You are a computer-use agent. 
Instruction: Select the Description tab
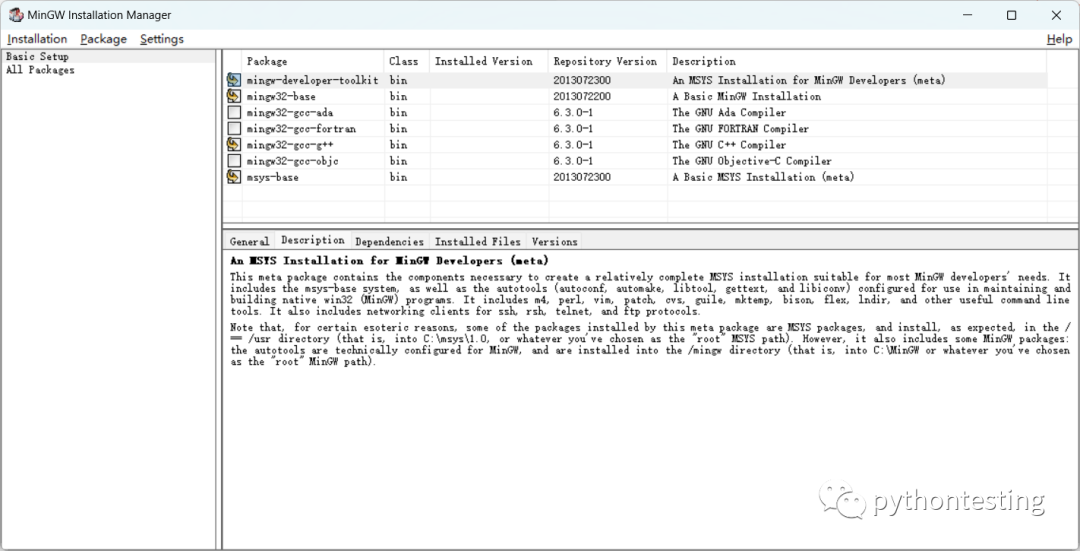tap(313, 240)
